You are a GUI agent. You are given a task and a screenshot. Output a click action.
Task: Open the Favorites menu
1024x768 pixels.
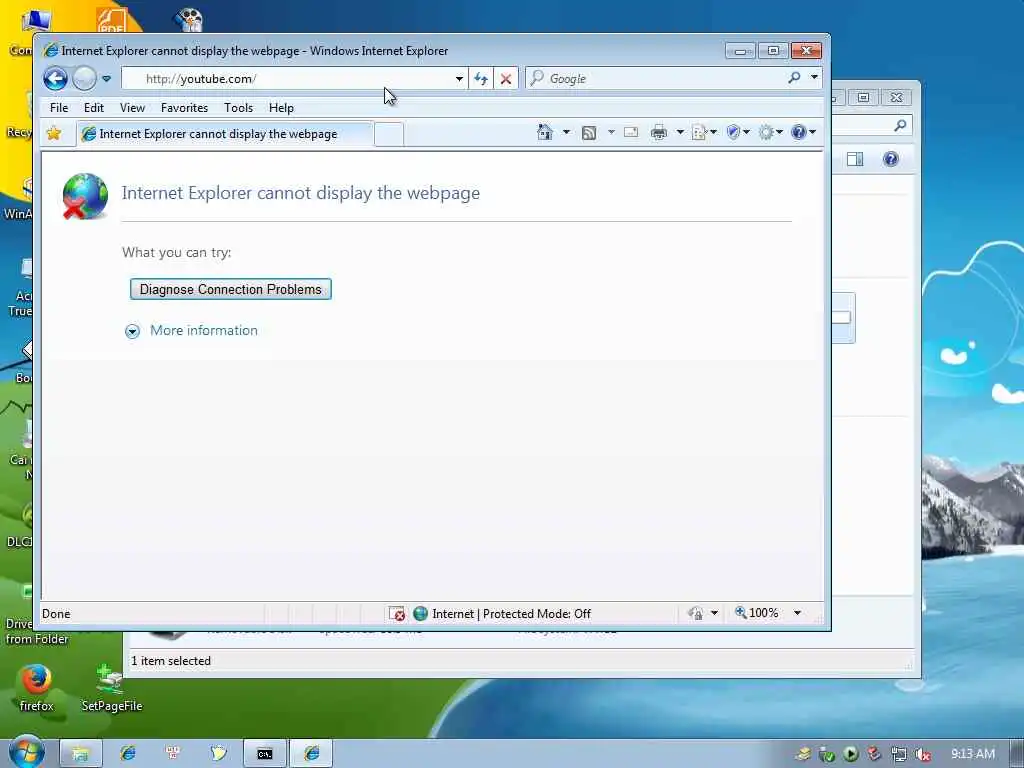coord(184,108)
